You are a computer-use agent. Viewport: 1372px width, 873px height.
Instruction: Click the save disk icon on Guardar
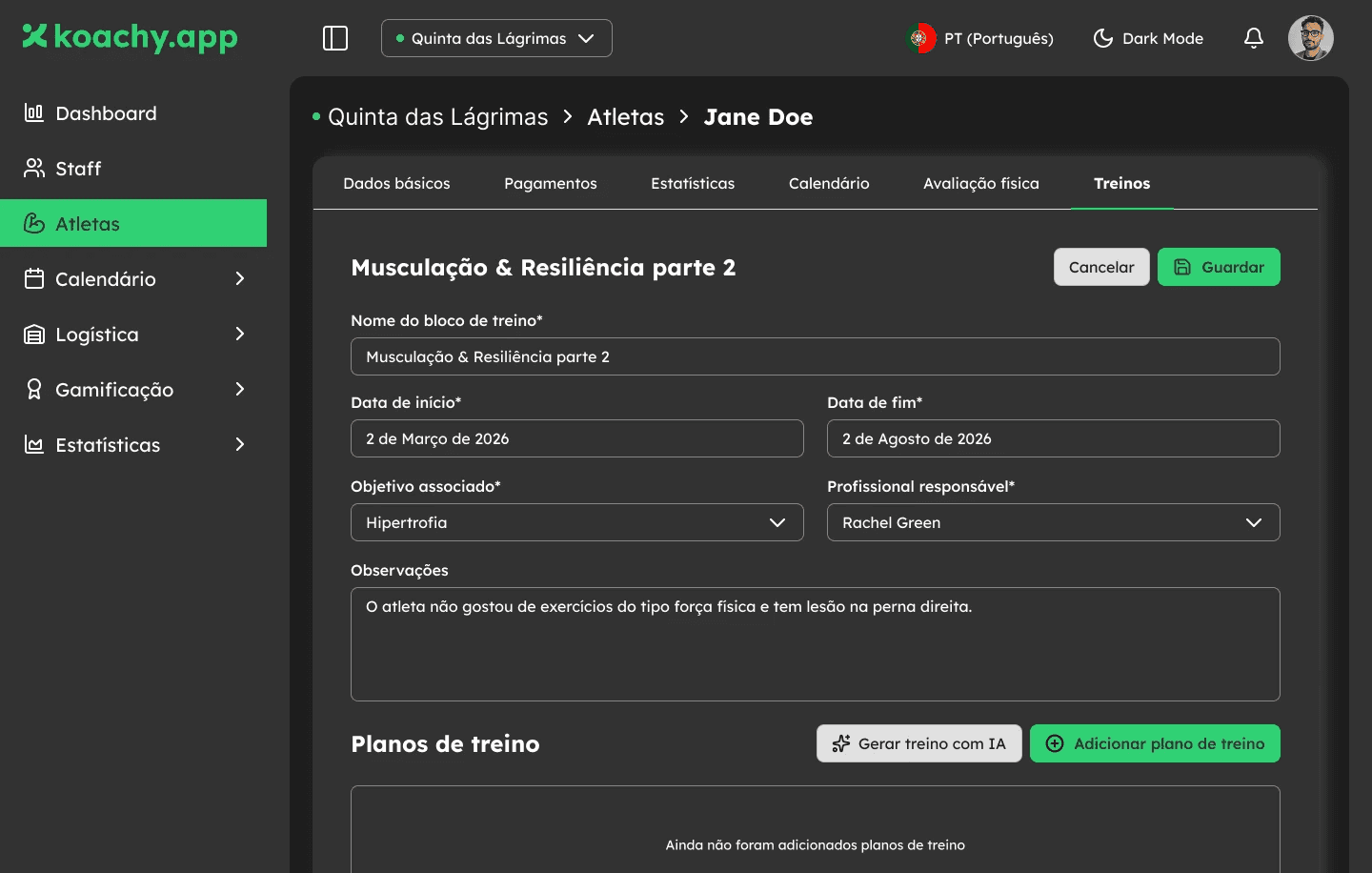click(1182, 267)
